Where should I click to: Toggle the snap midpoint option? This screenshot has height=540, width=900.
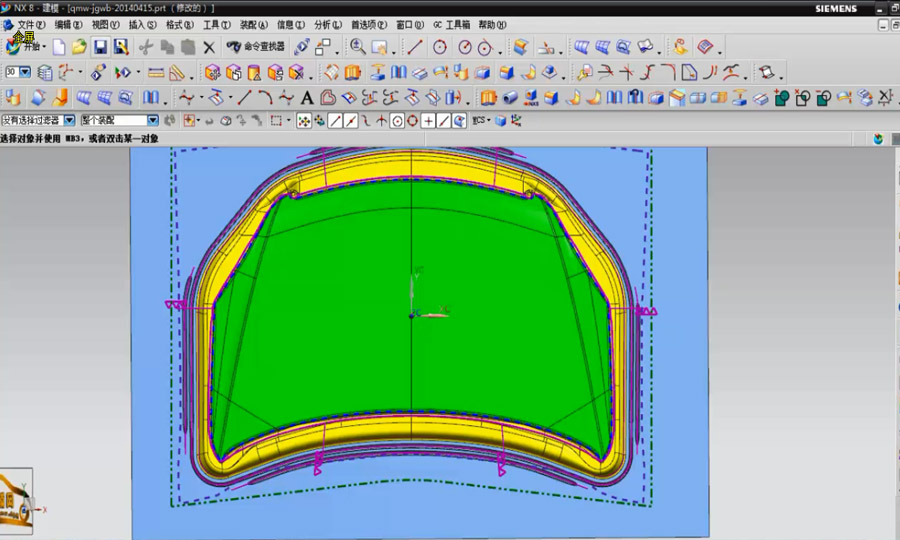pos(352,121)
